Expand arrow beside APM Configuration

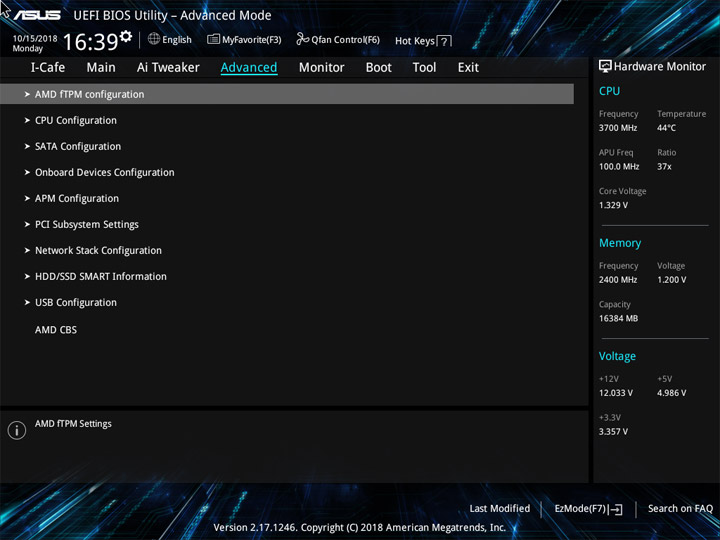[27, 198]
